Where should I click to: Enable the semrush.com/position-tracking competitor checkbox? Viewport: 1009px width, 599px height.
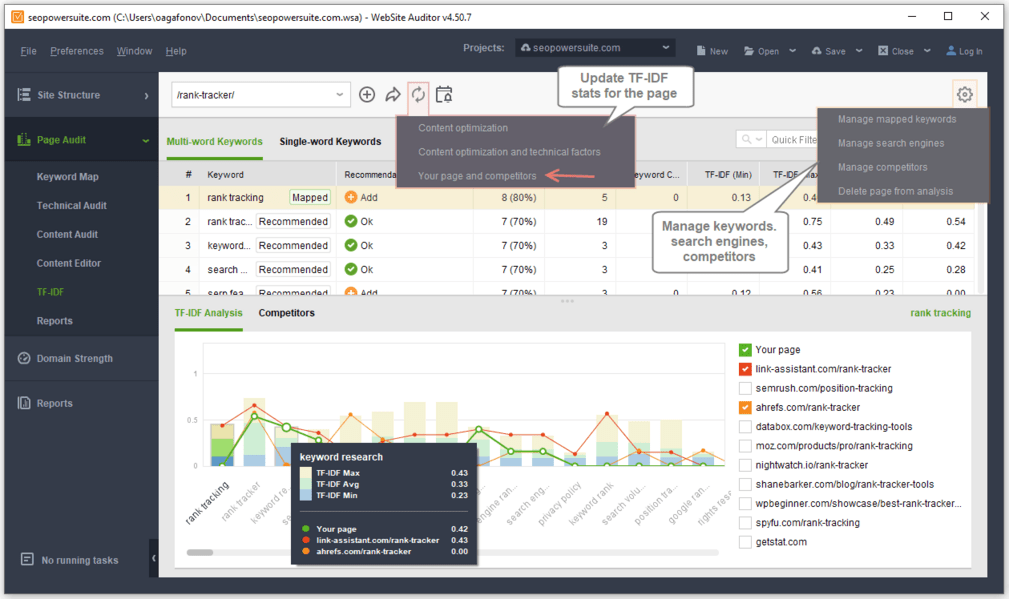[745, 388]
